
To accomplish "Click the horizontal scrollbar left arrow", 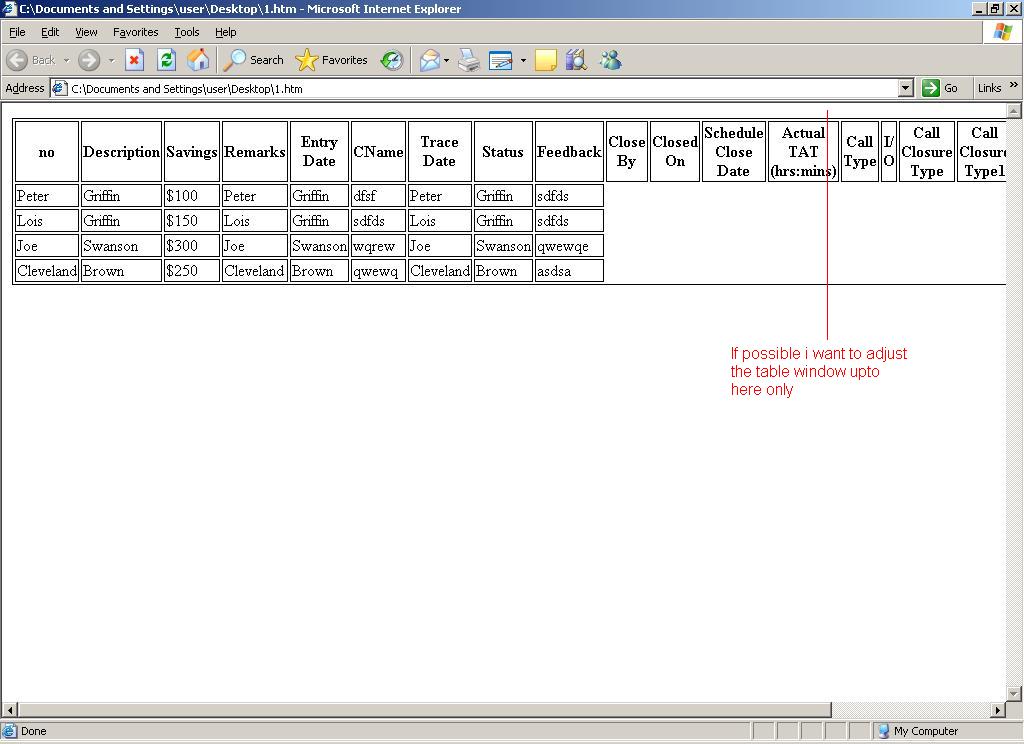I will (10, 709).
